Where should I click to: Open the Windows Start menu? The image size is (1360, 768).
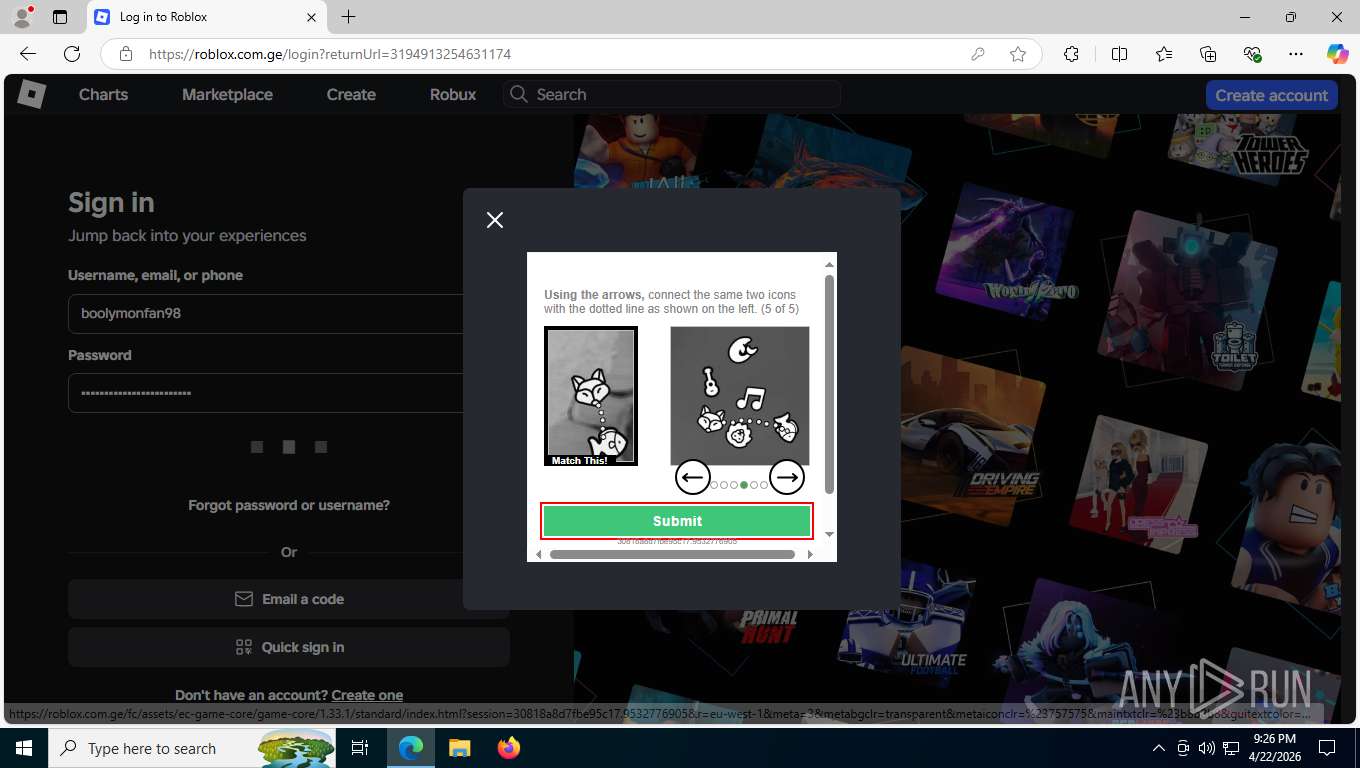(24, 748)
